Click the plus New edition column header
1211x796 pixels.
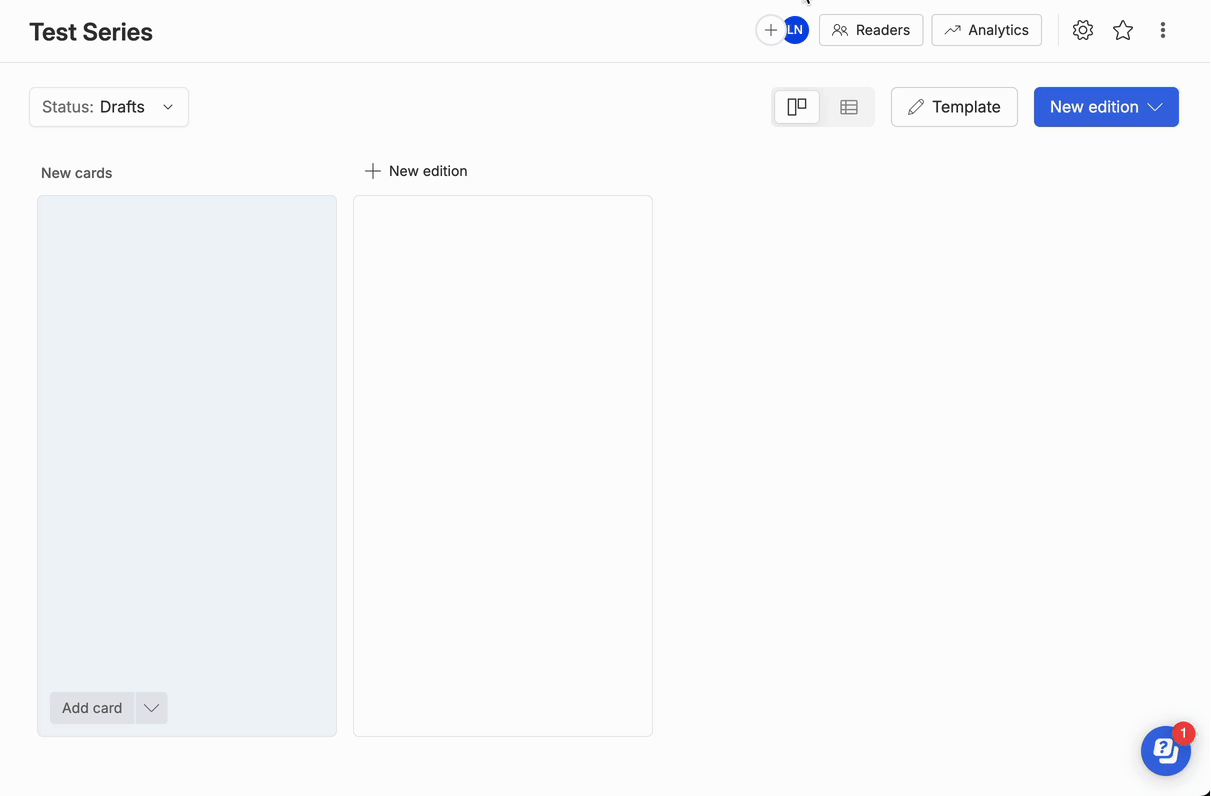click(x=416, y=171)
